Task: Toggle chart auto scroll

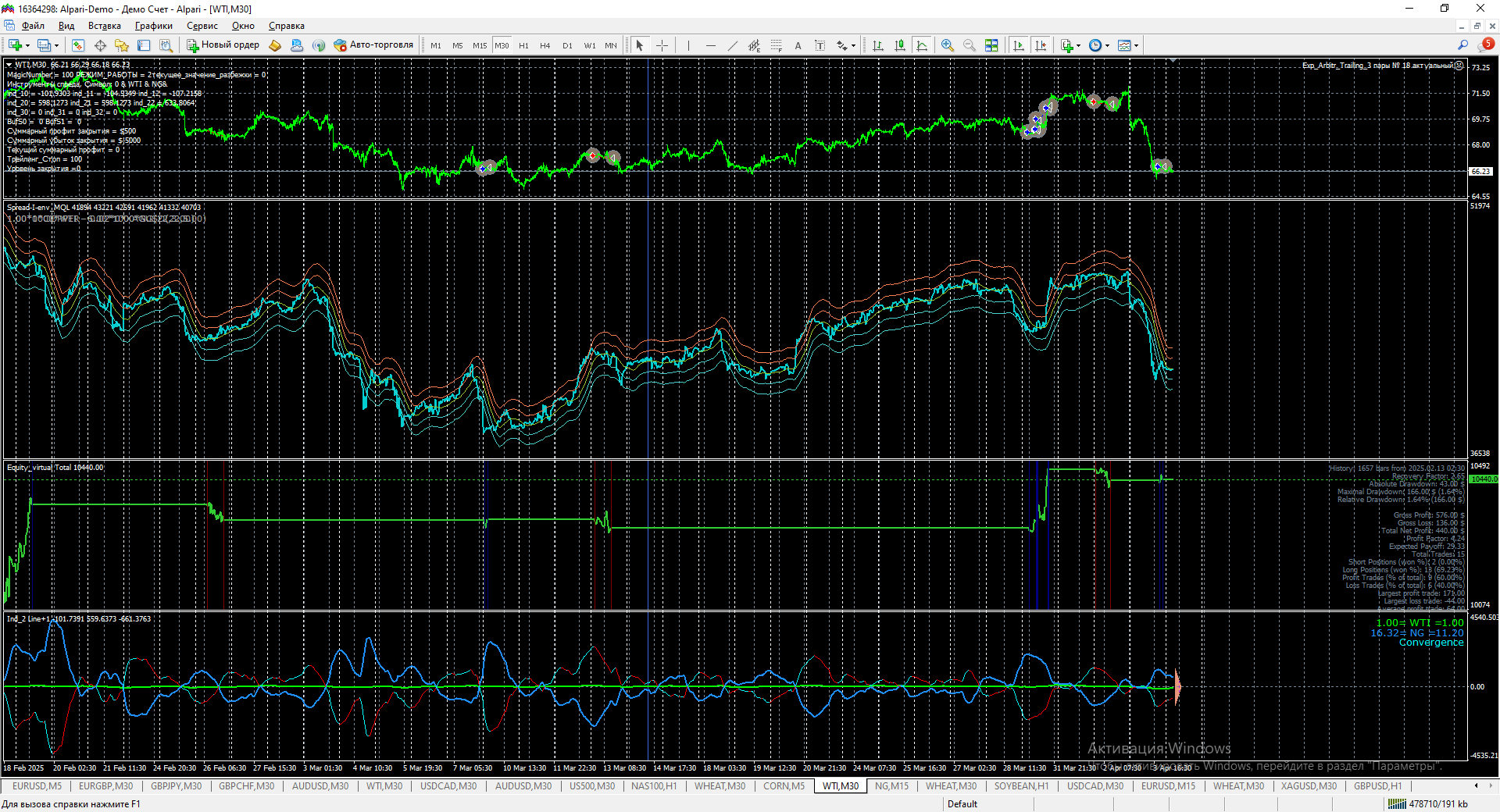Action: 1018,45
